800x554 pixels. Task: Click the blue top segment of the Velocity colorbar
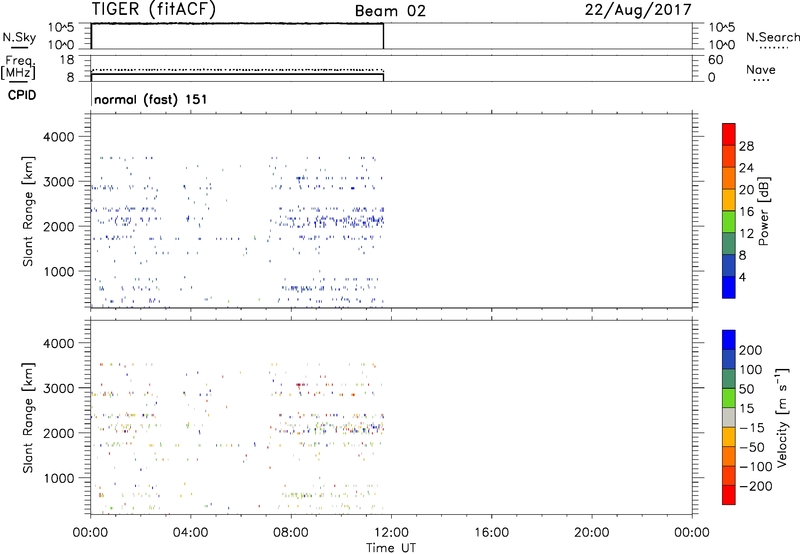coord(729,340)
